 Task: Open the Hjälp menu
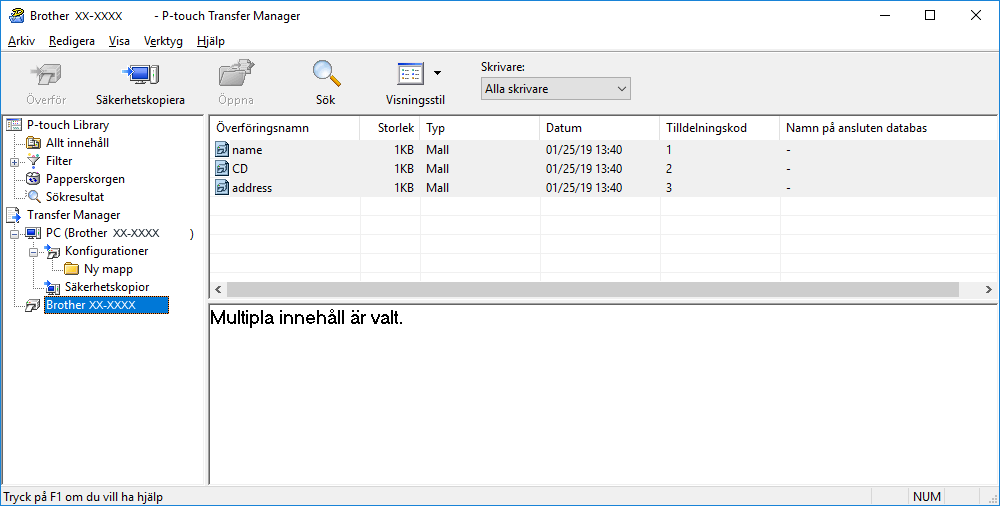coord(210,41)
